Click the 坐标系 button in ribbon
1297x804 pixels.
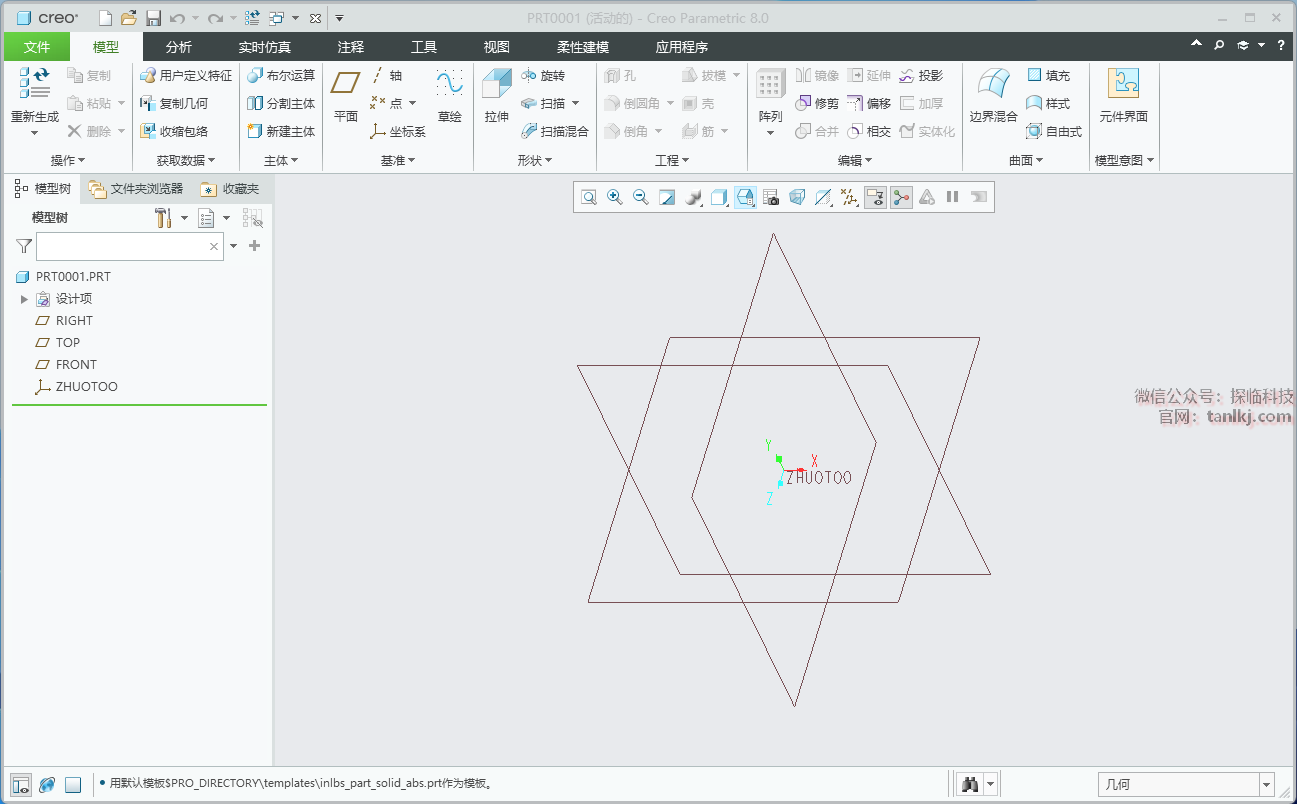click(x=398, y=132)
